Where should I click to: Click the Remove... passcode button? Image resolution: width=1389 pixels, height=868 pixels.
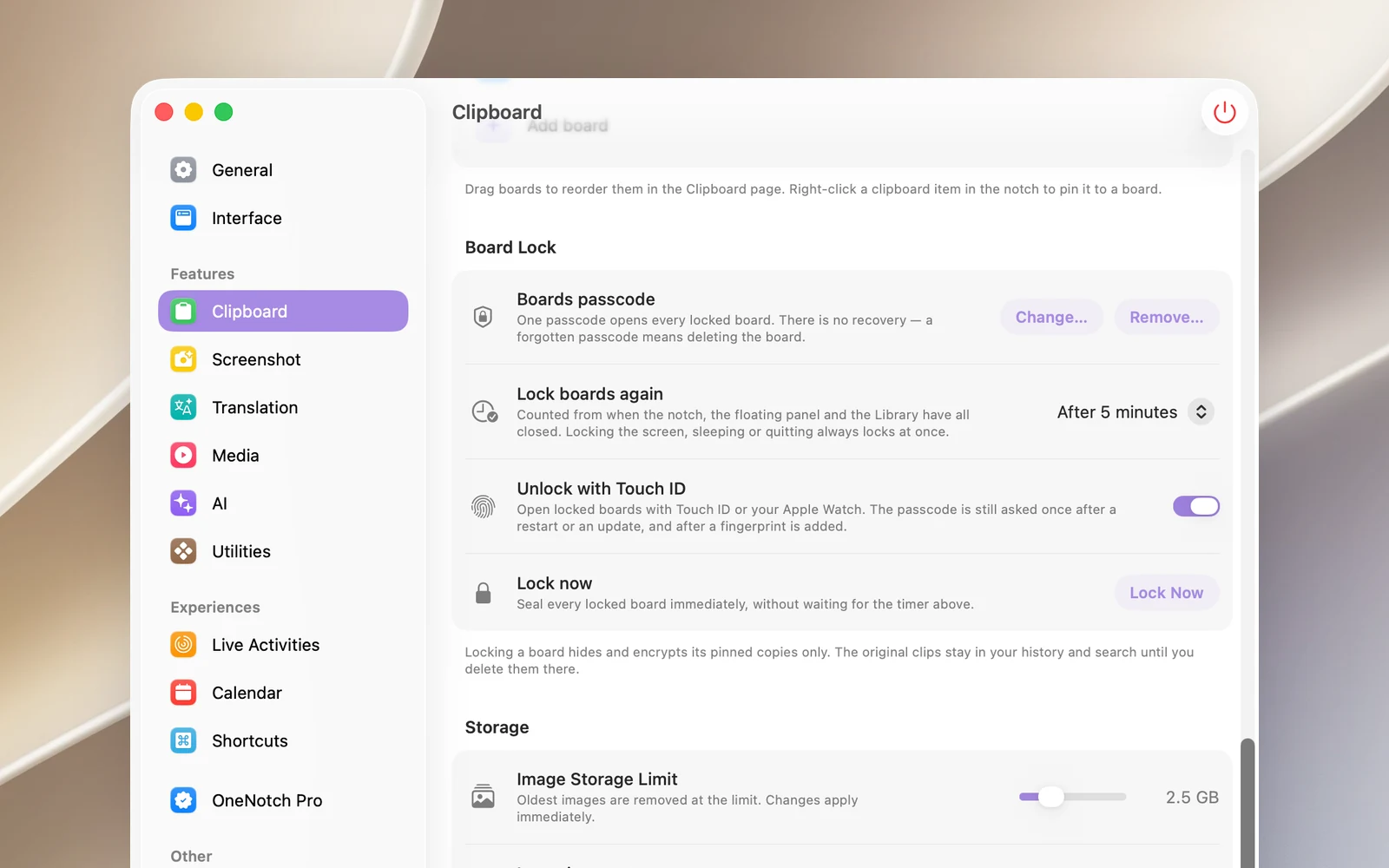[1166, 317]
